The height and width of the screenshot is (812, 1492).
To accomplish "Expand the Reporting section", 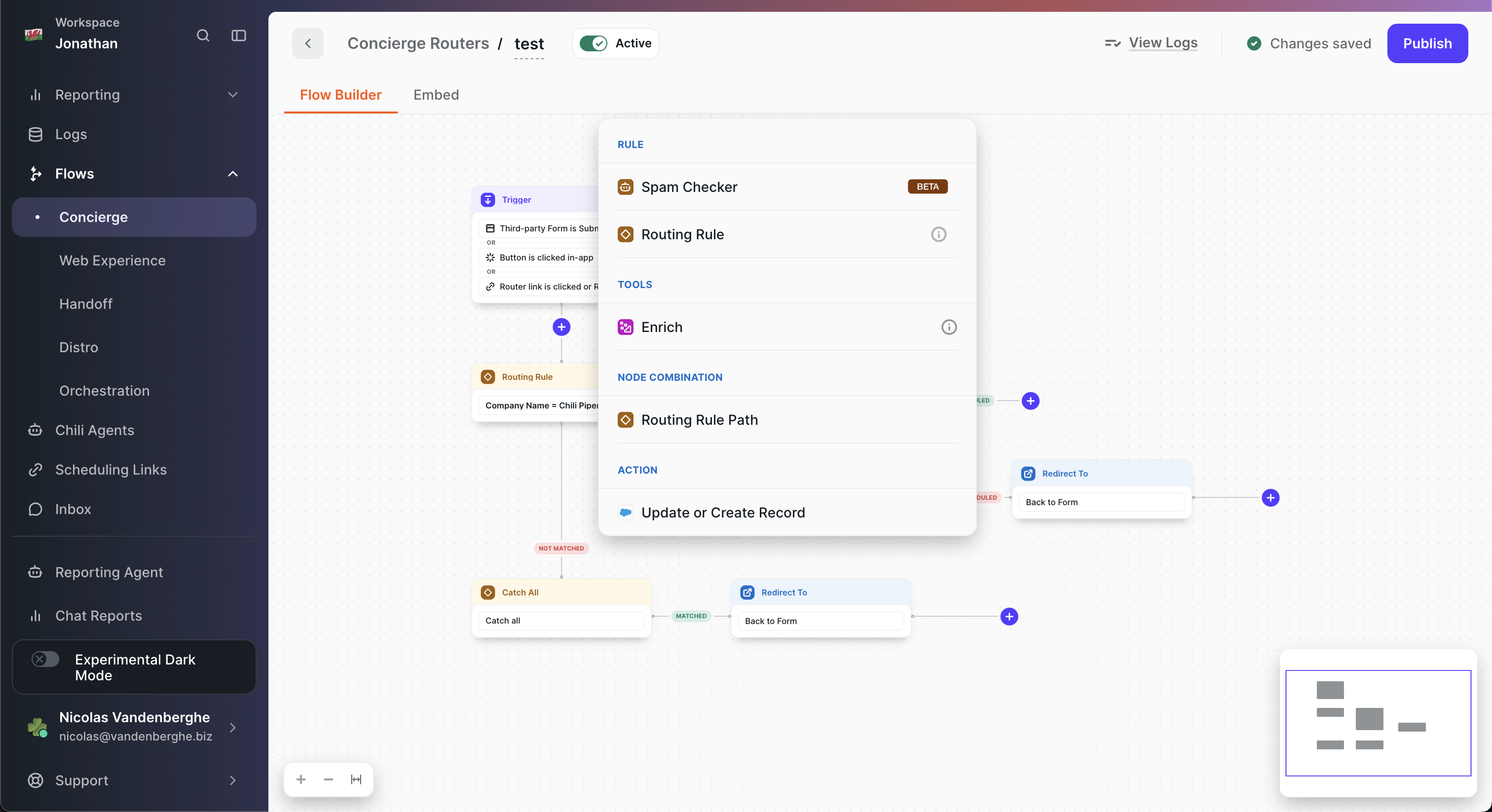I will click(x=232, y=95).
